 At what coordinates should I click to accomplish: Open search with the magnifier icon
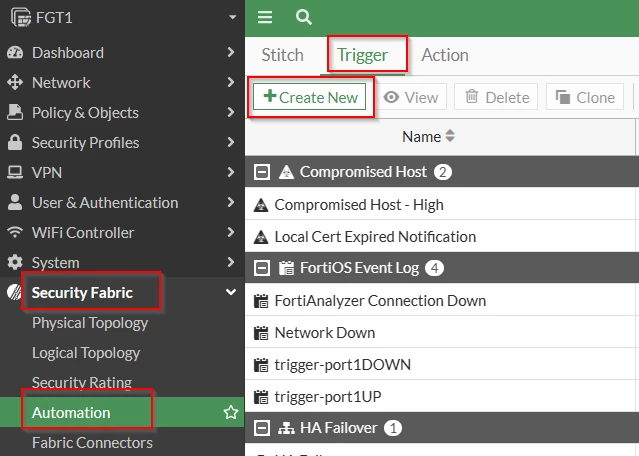click(304, 17)
